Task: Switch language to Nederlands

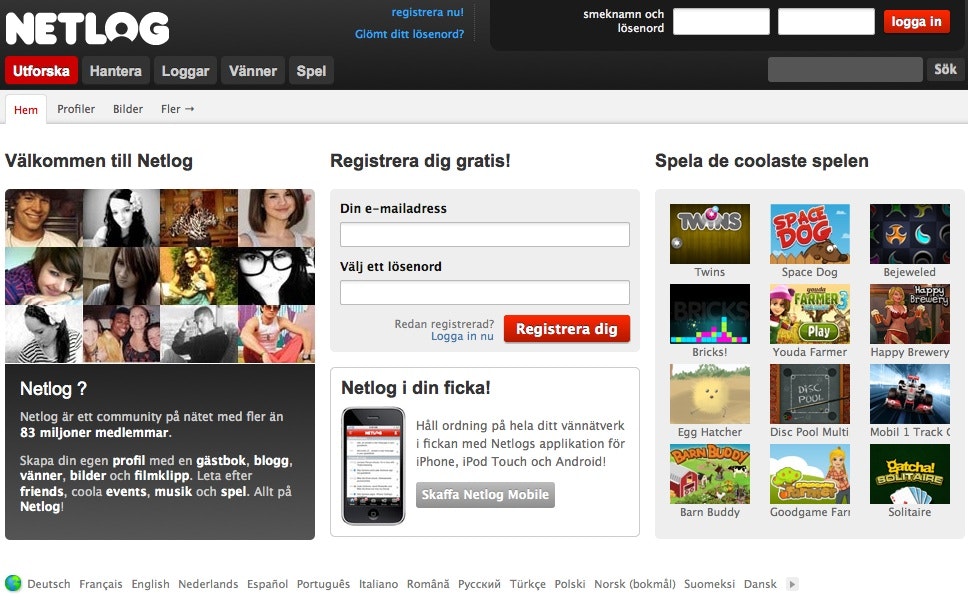Action: [x=208, y=584]
